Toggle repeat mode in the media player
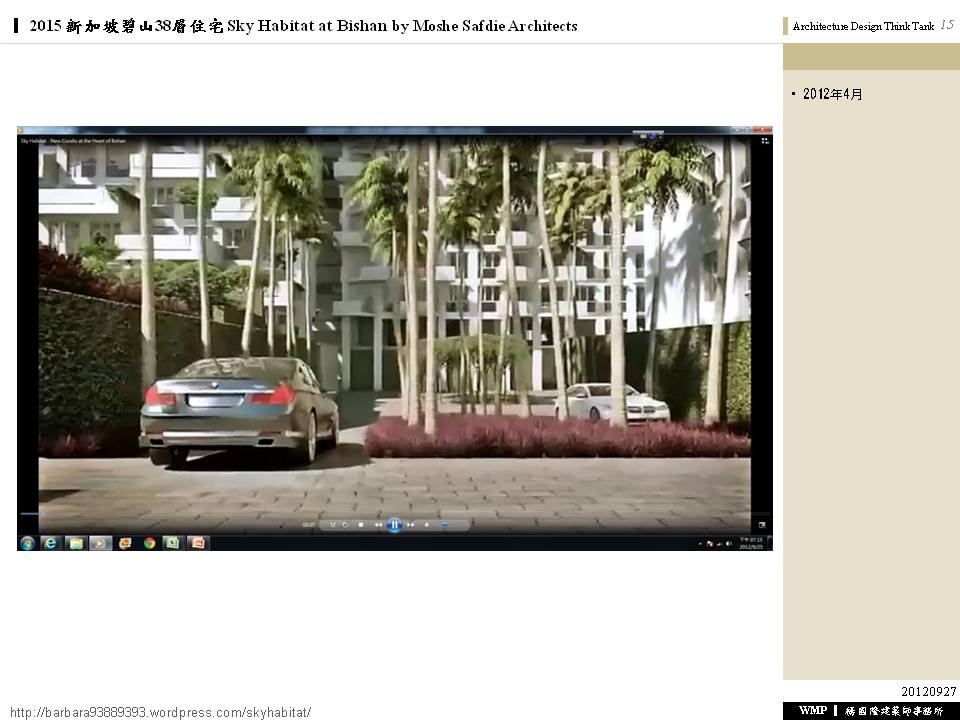The height and width of the screenshot is (720, 960). click(x=346, y=524)
